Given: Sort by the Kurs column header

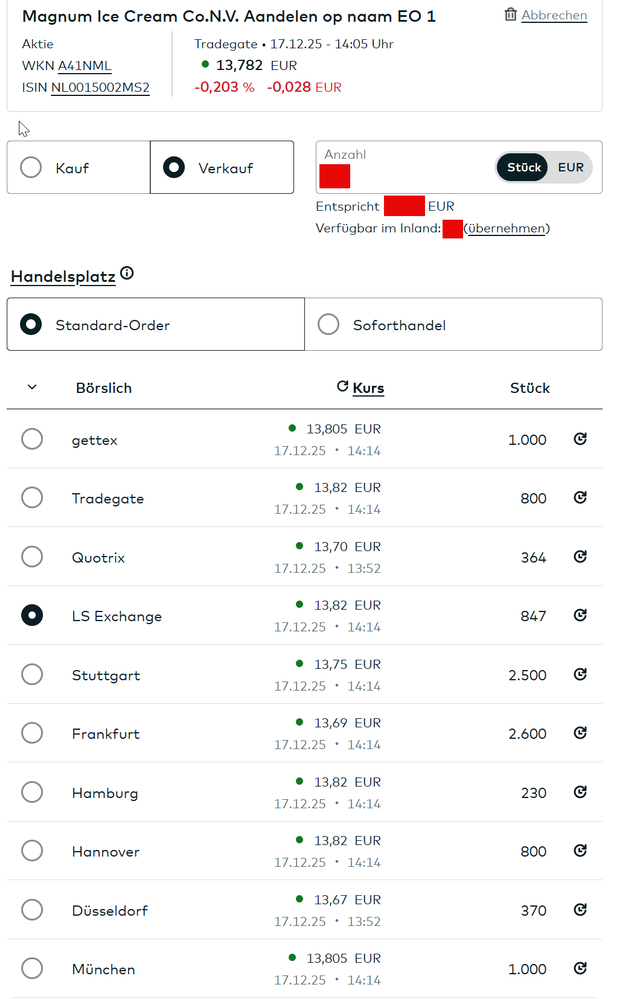Looking at the screenshot, I should (x=368, y=388).
